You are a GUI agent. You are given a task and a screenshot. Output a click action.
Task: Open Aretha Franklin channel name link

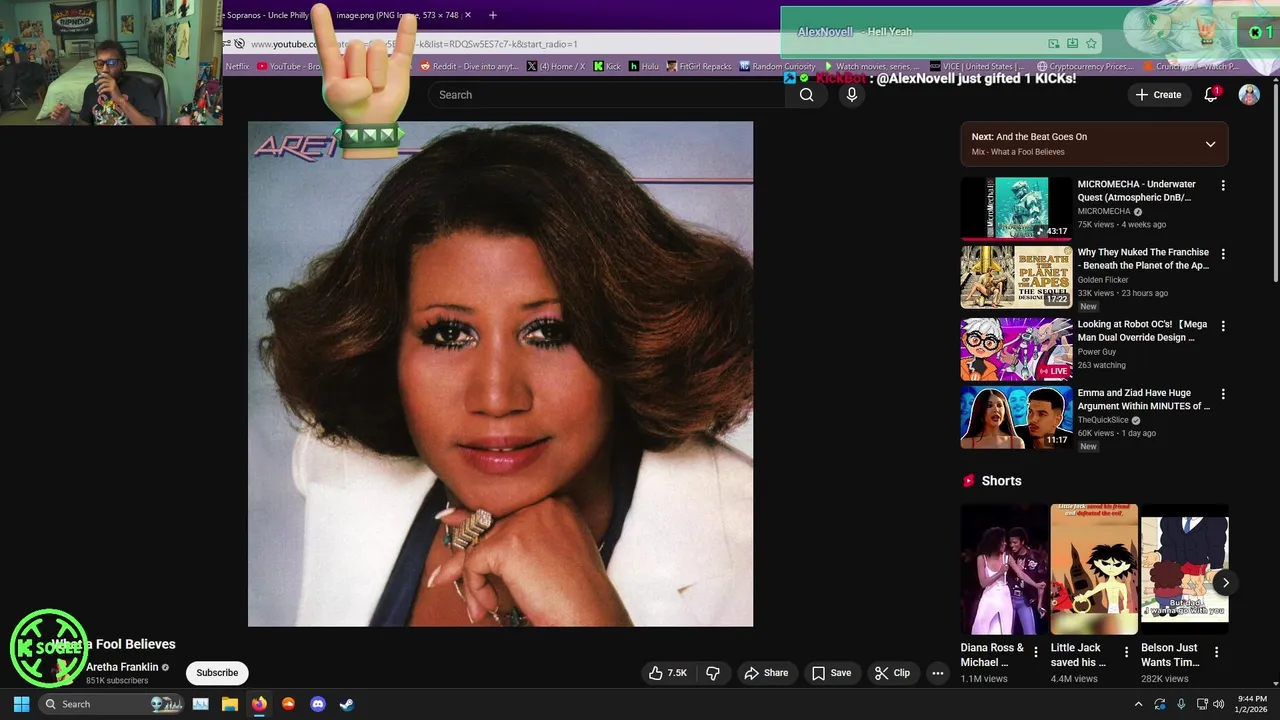pyautogui.click(x=122, y=667)
